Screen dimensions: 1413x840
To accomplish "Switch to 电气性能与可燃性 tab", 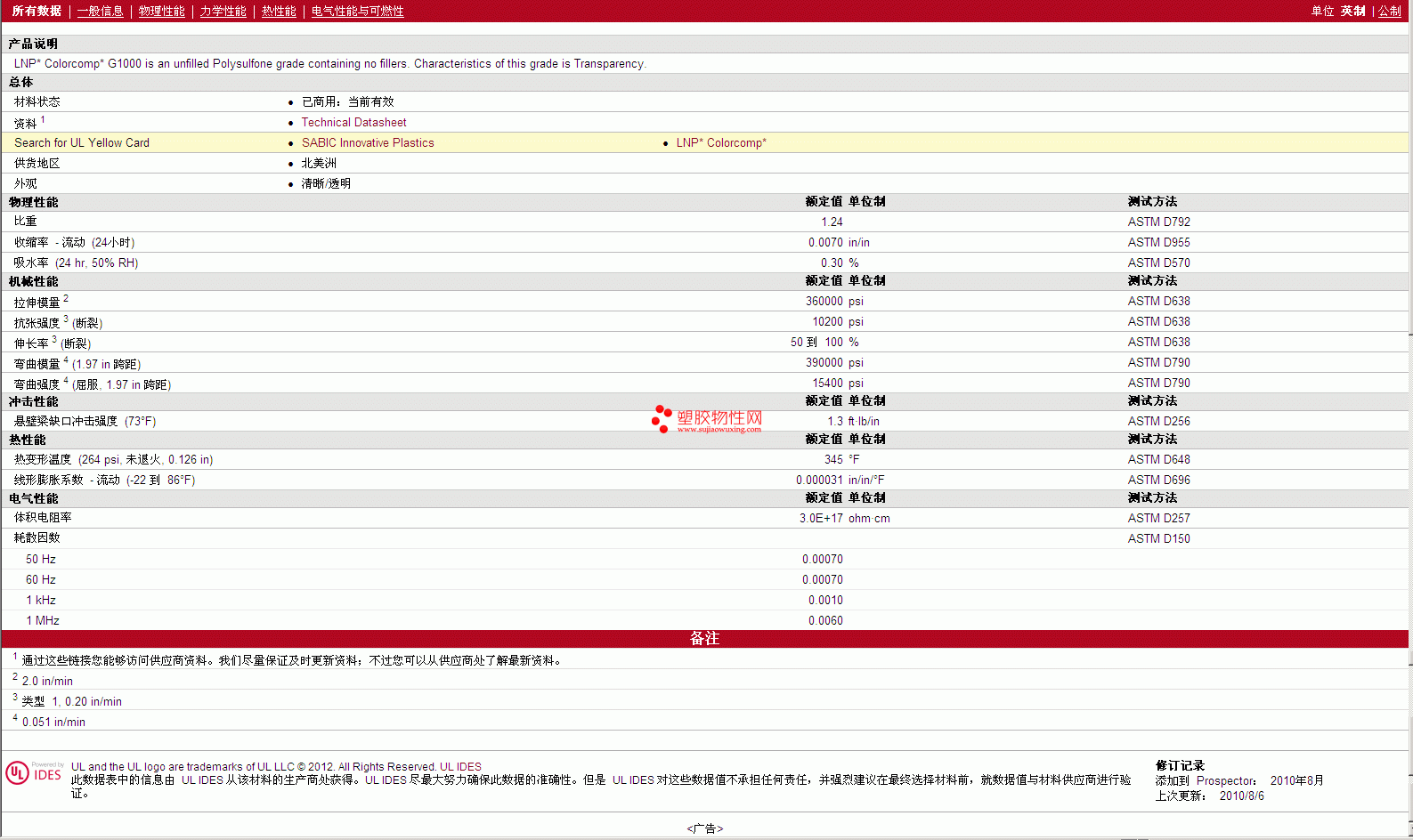I will (x=357, y=11).
